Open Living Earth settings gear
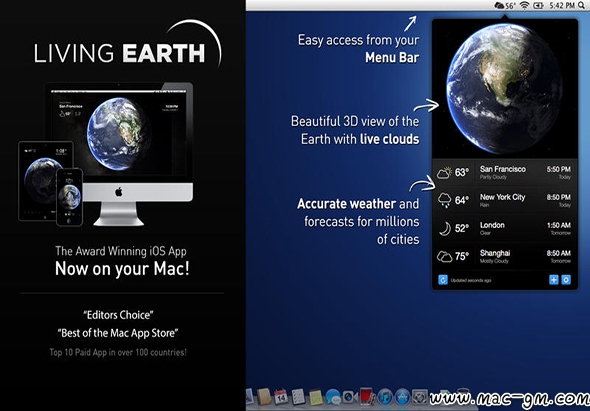Viewport: 590px width, 411px height. coord(566,280)
